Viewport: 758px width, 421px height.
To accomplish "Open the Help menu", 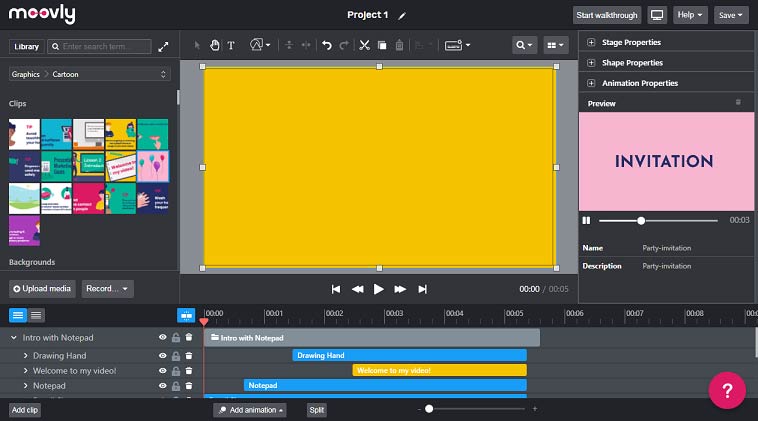I will point(690,15).
